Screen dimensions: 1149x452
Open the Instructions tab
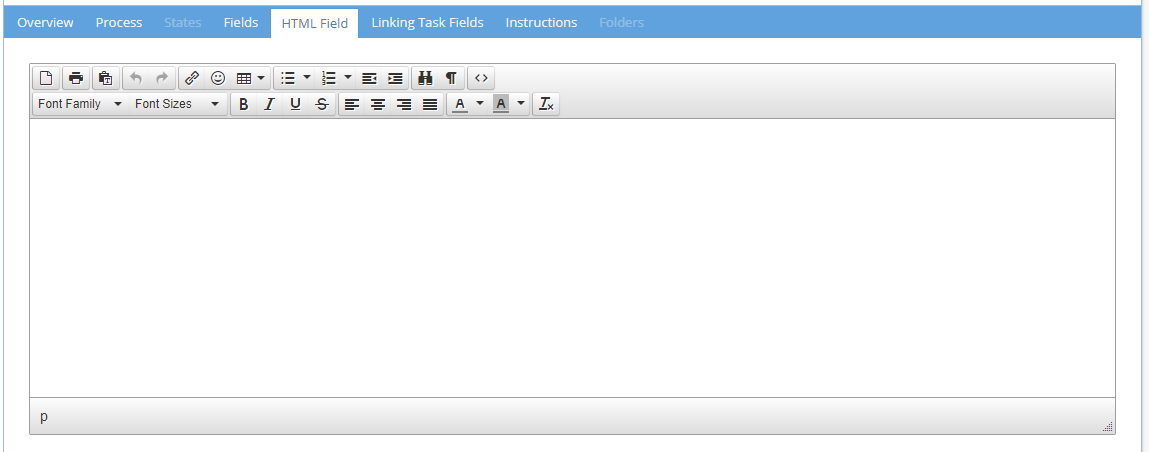coord(542,23)
